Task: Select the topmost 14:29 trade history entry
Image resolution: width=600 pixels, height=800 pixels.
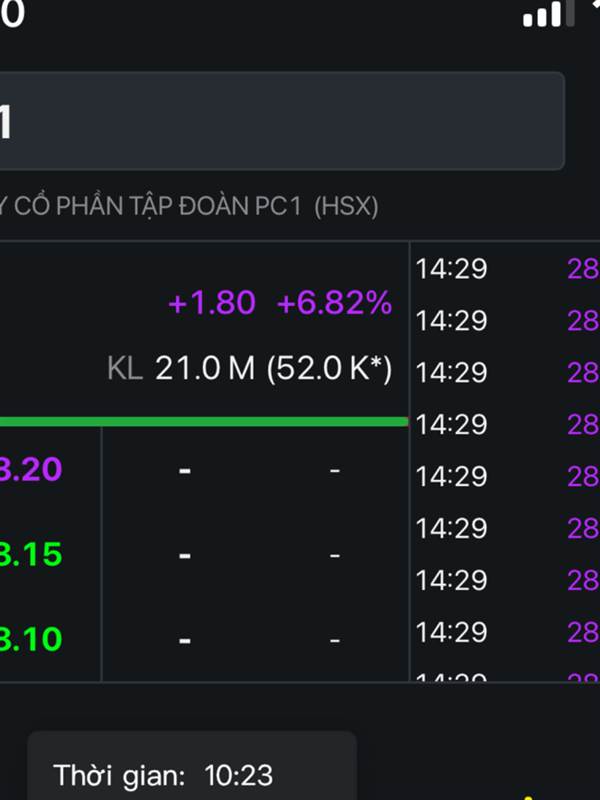Action: 451,268
